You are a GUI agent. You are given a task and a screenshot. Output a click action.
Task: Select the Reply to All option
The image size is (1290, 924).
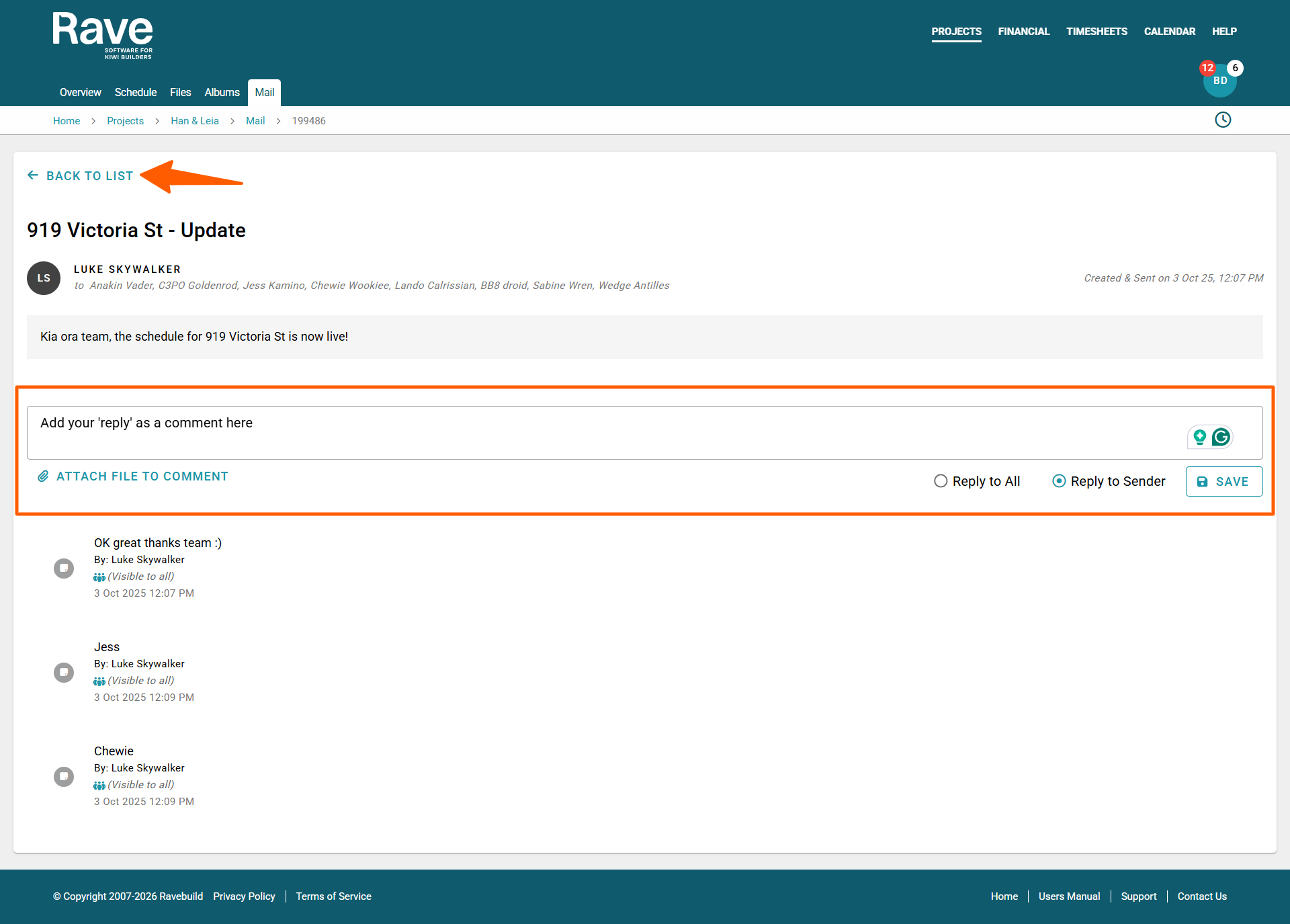pos(941,481)
